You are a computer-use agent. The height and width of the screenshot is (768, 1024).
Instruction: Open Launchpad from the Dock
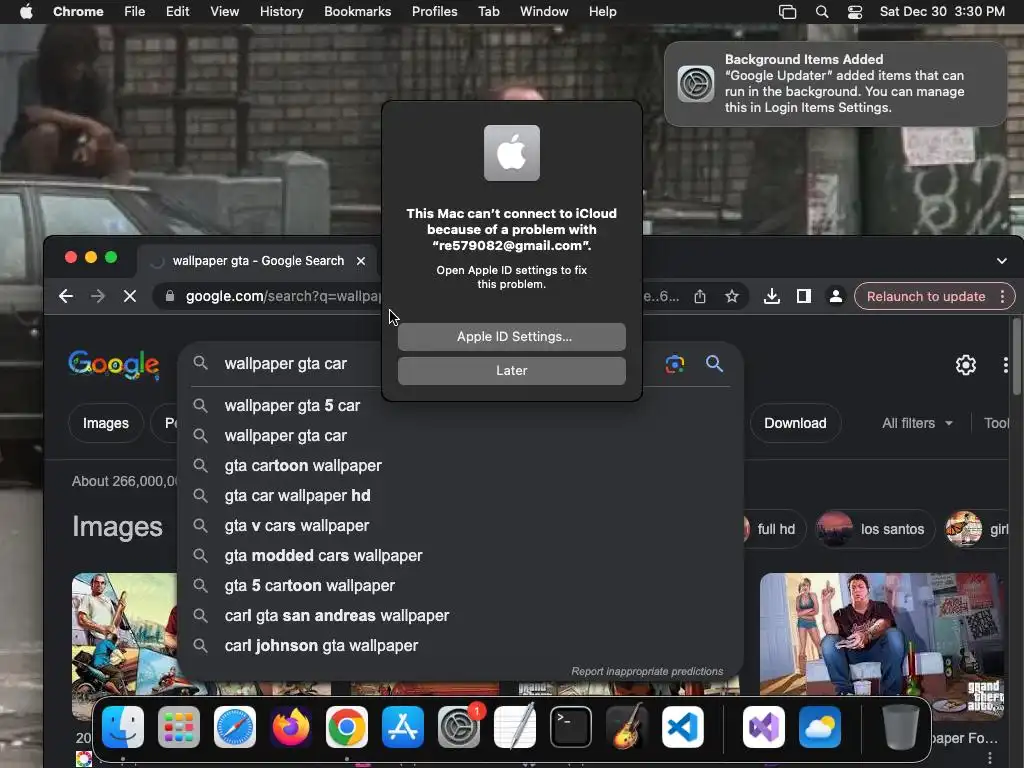[179, 727]
